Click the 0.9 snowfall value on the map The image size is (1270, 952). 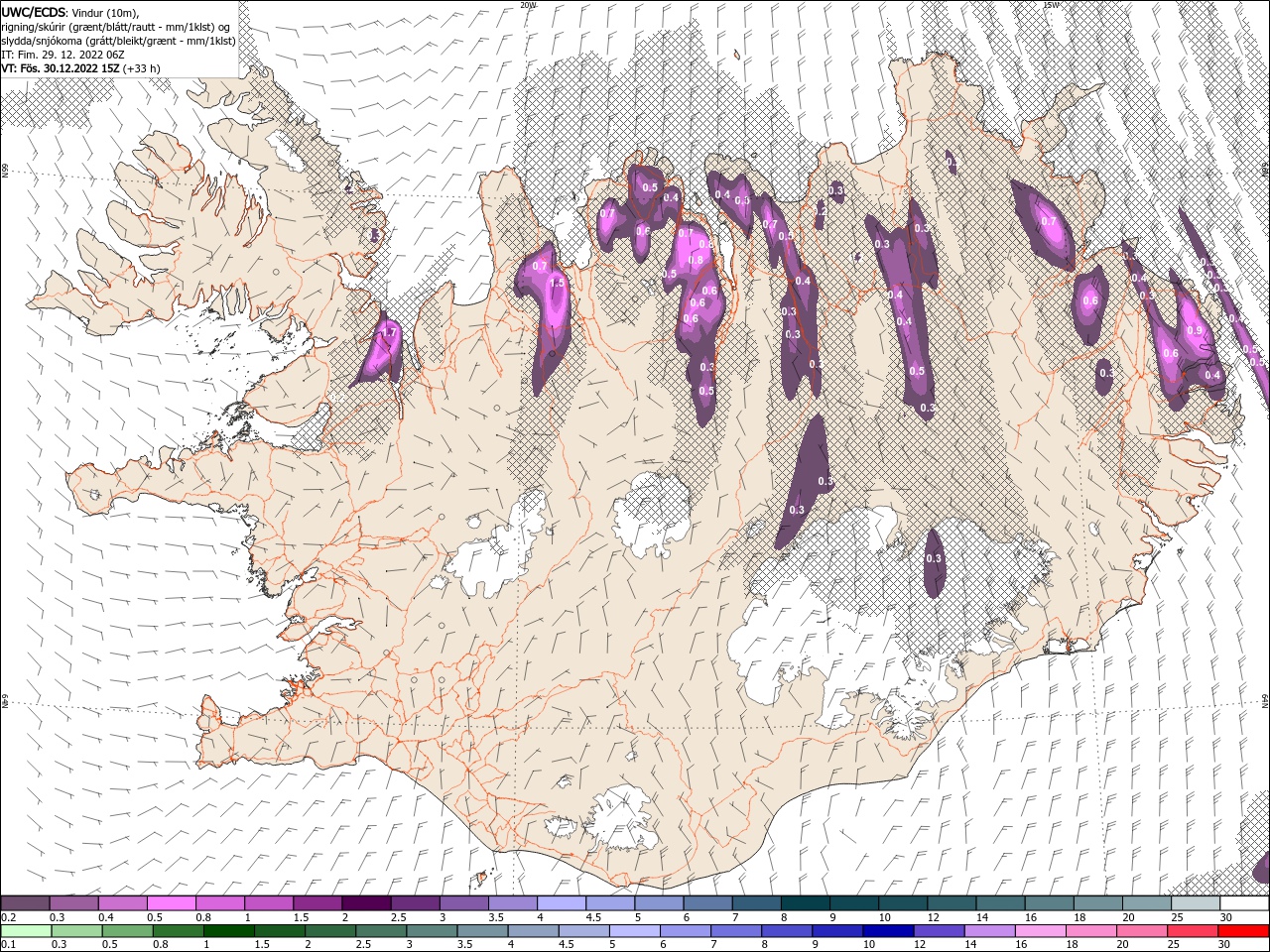coord(1195,331)
